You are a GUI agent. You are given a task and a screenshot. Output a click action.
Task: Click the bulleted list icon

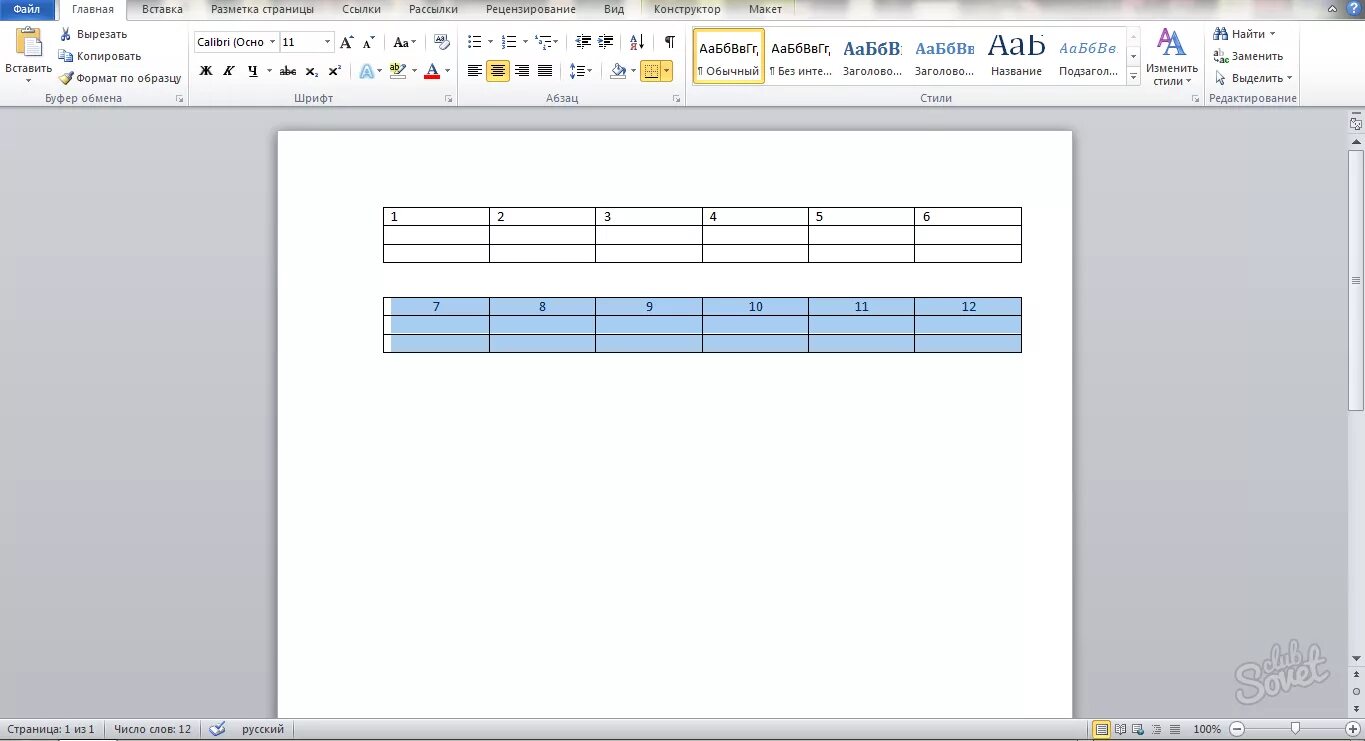tap(475, 42)
